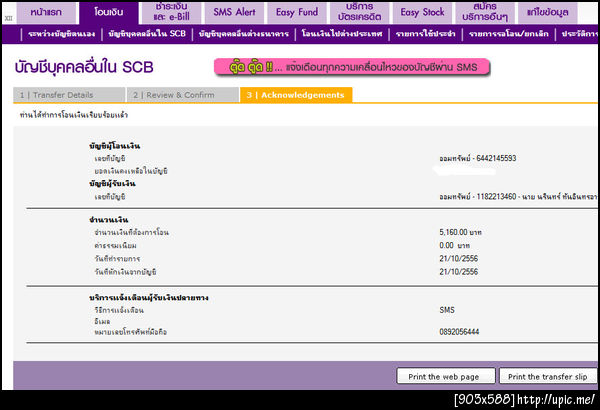
Task: Click the บัญชีผู้โอนเงิน section heading
Action: coord(115,146)
